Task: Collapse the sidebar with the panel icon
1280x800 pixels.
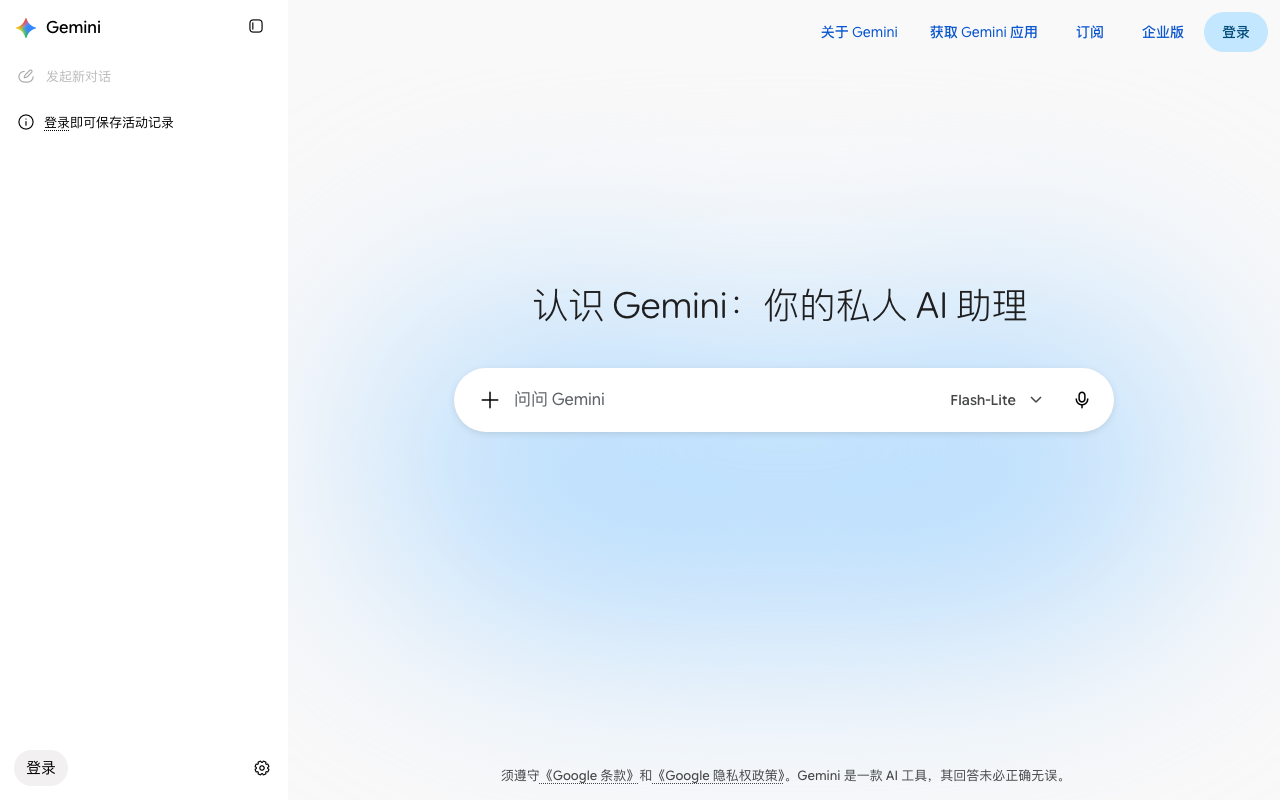Action: coord(256,26)
